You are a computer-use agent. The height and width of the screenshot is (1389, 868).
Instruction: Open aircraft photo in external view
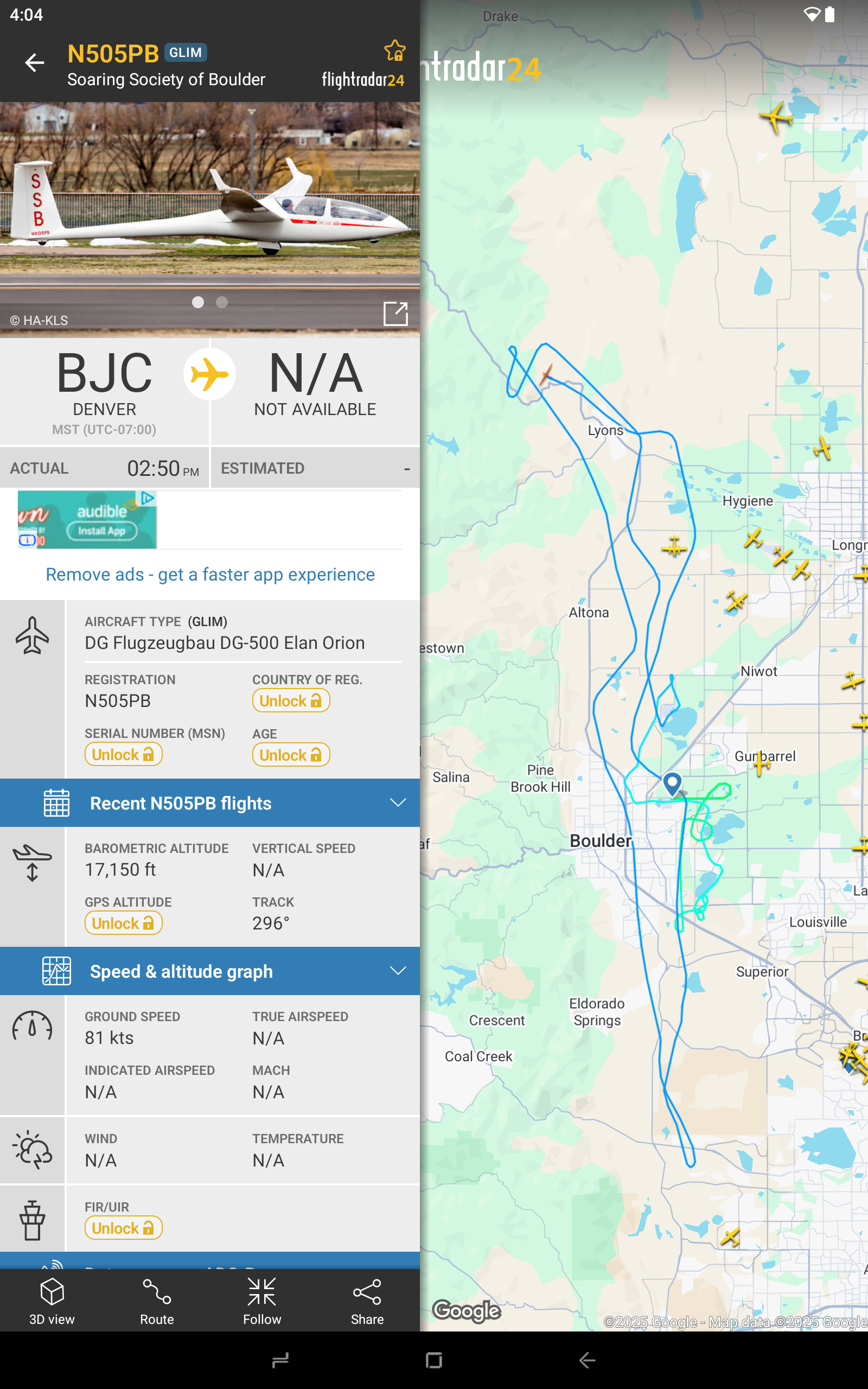point(395,314)
